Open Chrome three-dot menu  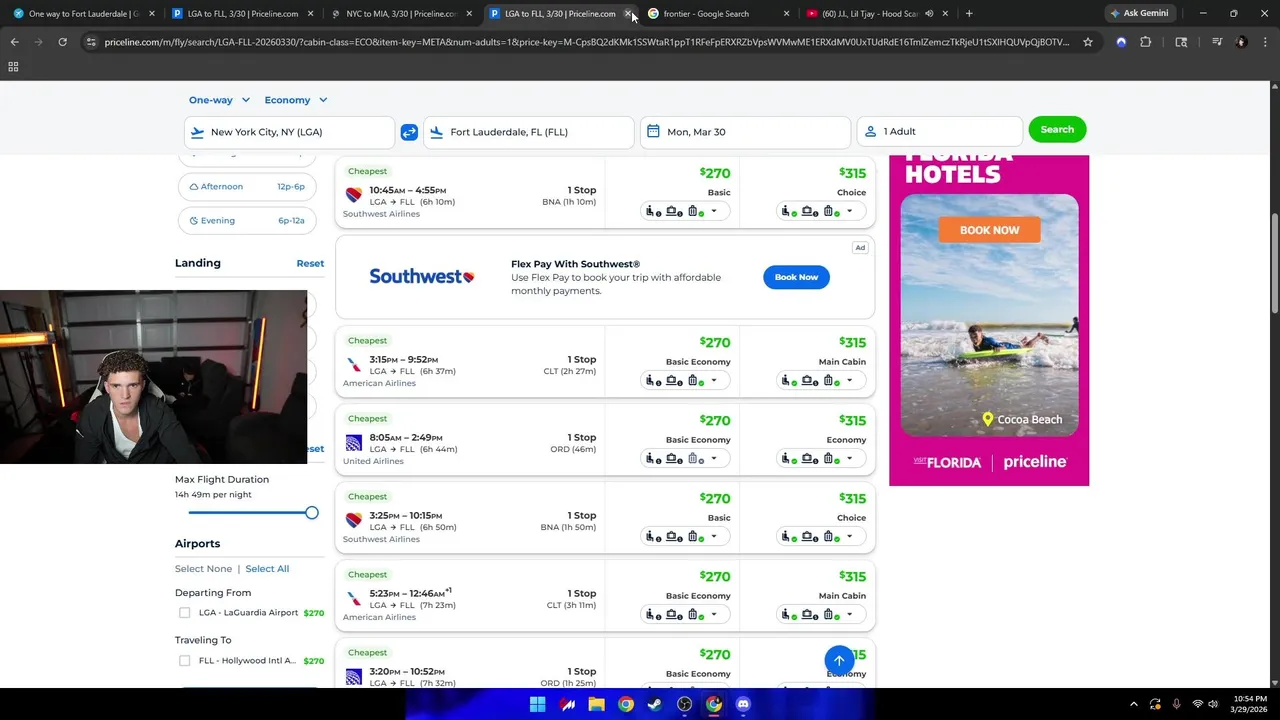tap(1264, 42)
